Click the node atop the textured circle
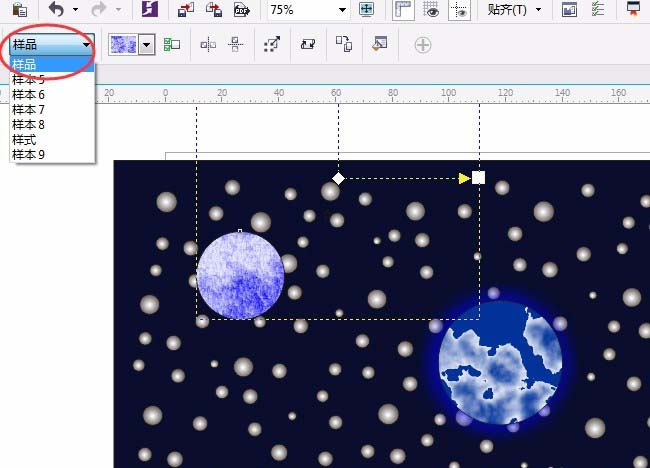Viewport: 650px width, 468px height. point(240,231)
